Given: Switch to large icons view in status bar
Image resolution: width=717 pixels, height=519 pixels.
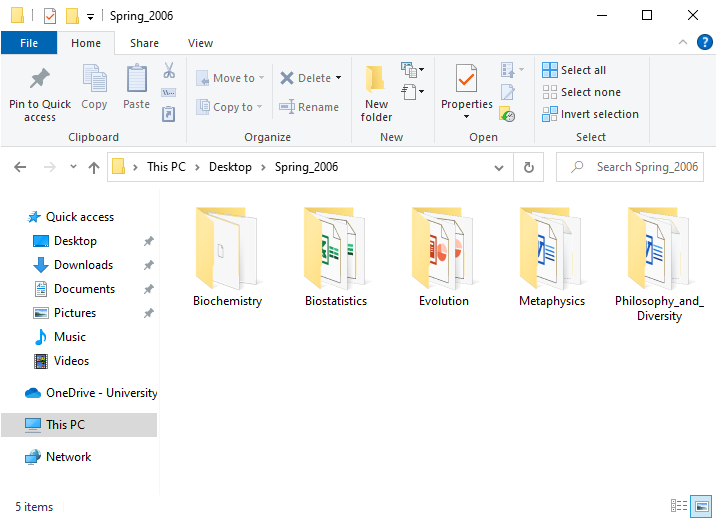Looking at the screenshot, I should point(702,506).
